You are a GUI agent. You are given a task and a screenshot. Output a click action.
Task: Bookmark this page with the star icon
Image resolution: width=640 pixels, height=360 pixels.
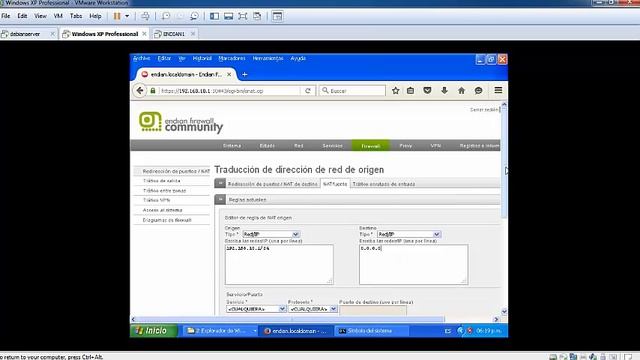[x=396, y=91]
